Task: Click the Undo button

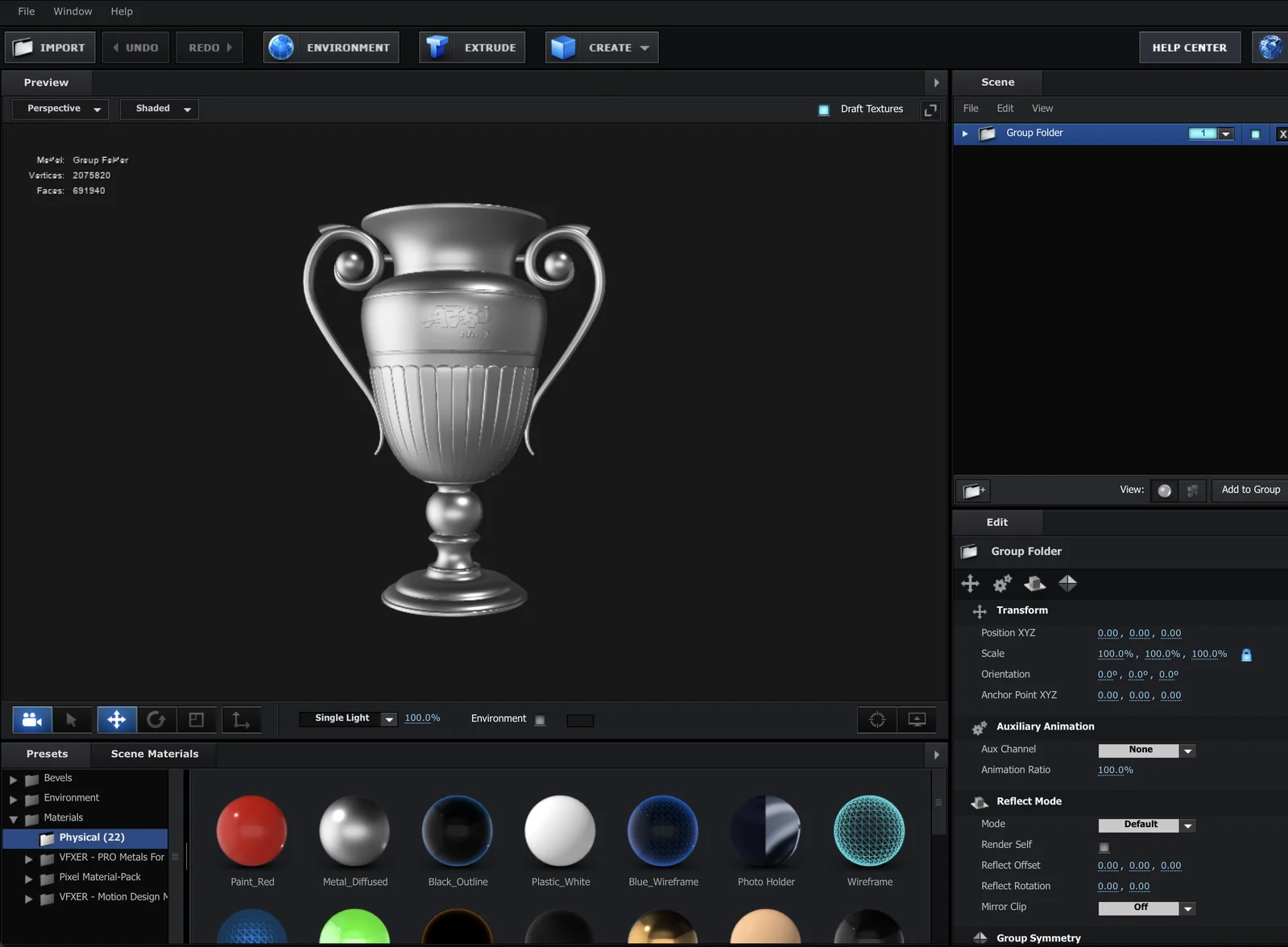Action: click(135, 48)
